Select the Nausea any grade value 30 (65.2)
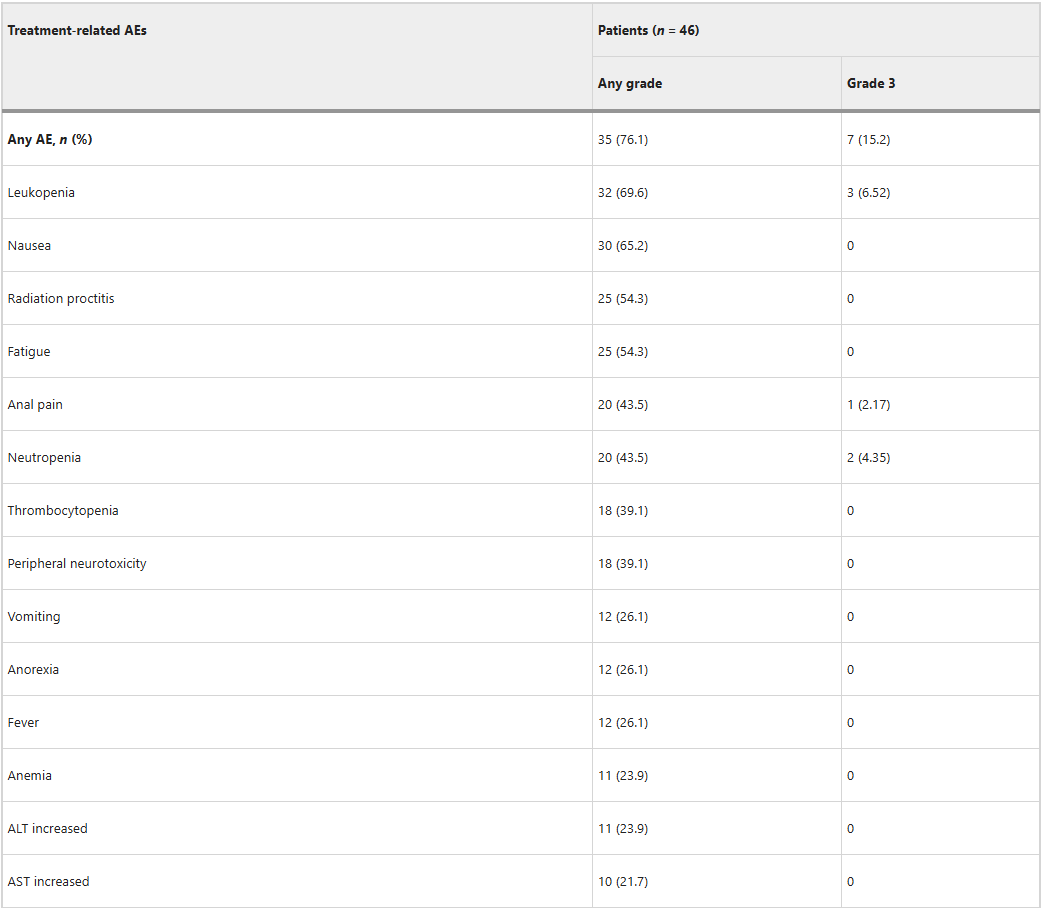The height and width of the screenshot is (908, 1042). 623,245
